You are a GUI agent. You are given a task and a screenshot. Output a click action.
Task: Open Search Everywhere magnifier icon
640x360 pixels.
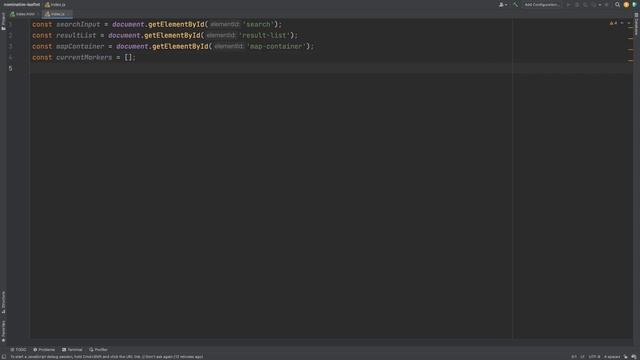coord(617,5)
